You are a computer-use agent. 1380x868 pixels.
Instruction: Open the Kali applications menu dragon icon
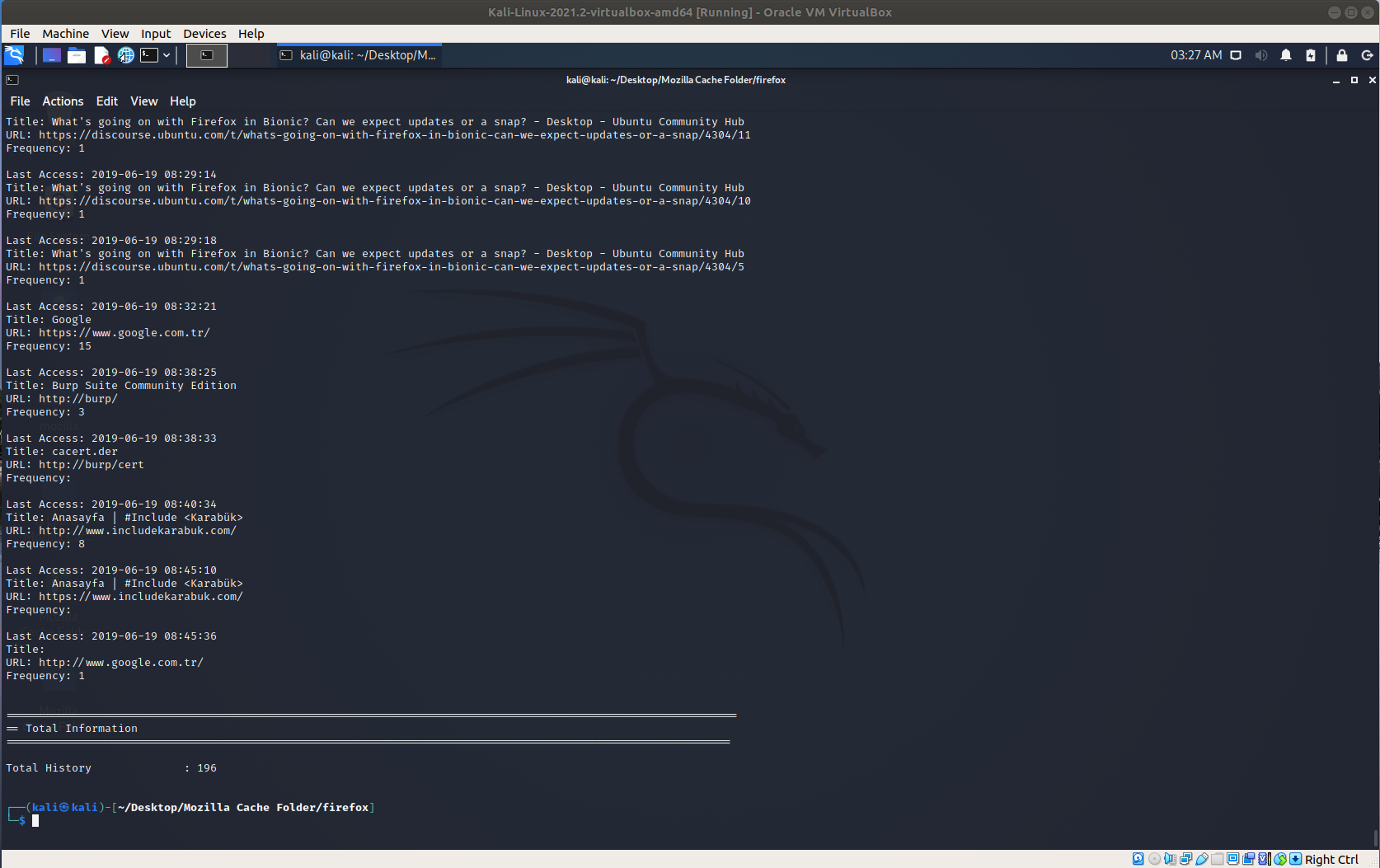pos(14,55)
